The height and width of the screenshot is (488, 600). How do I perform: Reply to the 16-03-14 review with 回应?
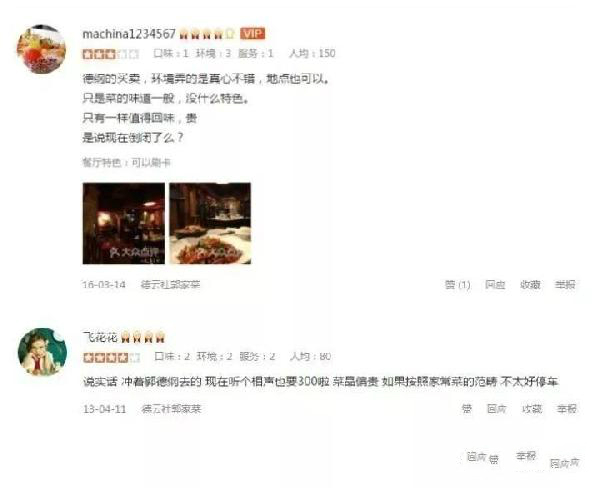[495, 285]
